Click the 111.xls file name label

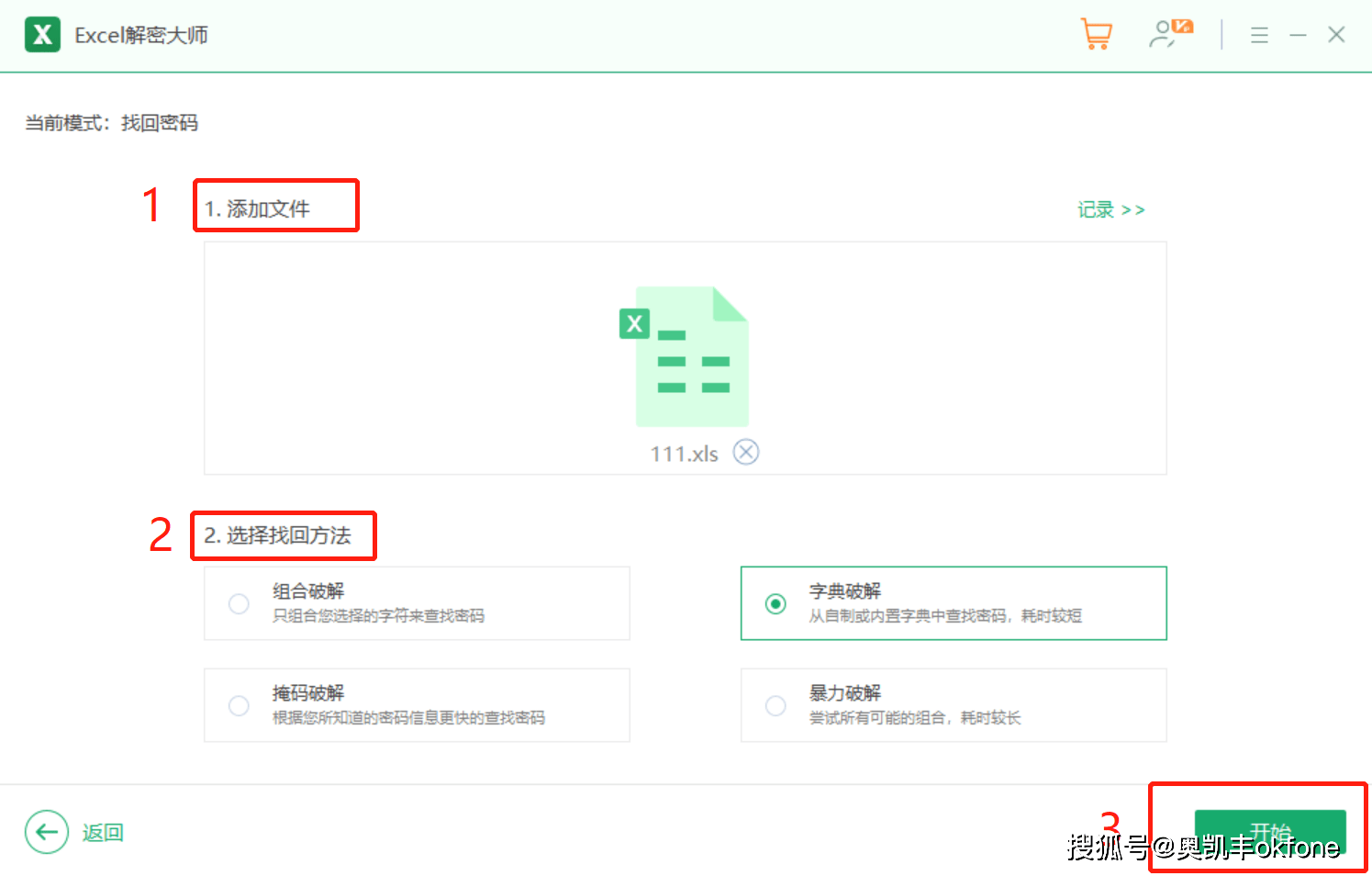coord(683,452)
